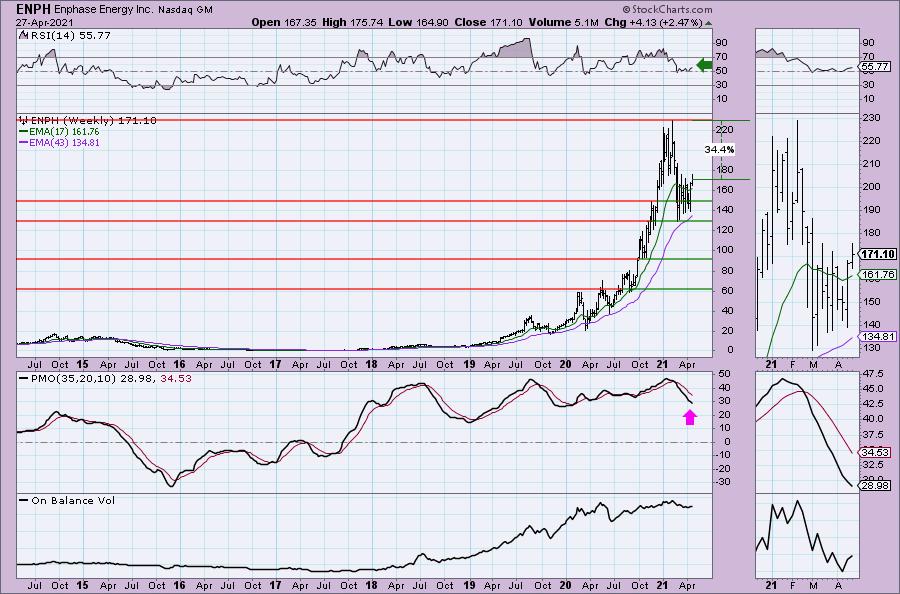
Task: Click the 55.77 RSI flag in zoom panel
Action: [x=876, y=67]
